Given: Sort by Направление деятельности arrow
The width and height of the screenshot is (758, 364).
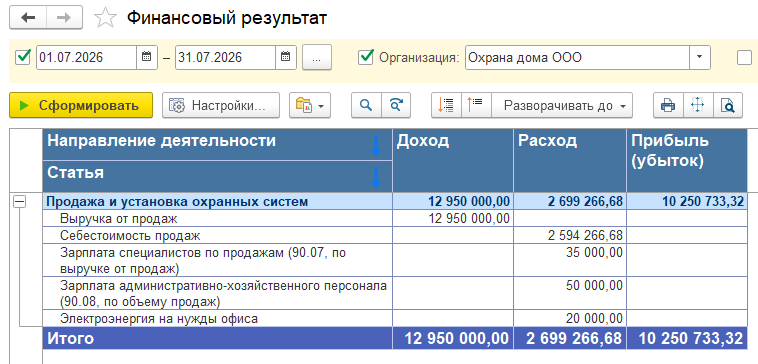Looking at the screenshot, I should [x=376, y=145].
